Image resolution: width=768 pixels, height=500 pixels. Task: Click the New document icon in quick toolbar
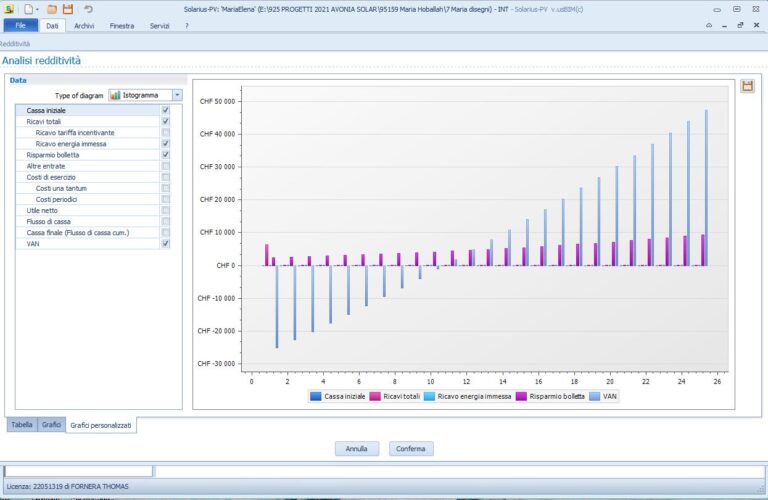[29, 9]
